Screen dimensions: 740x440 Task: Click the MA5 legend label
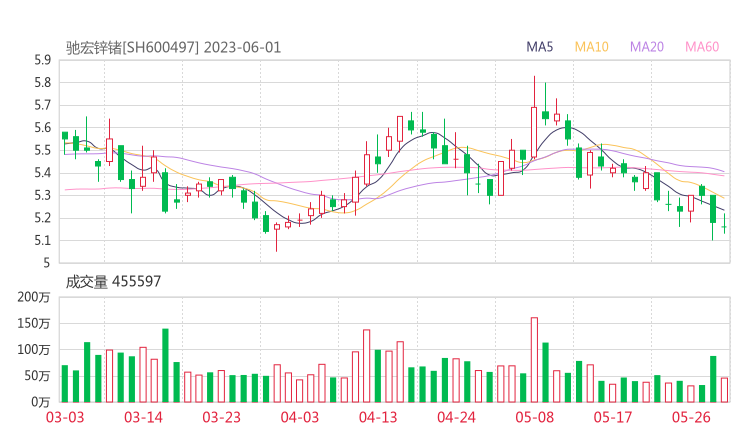539,47
